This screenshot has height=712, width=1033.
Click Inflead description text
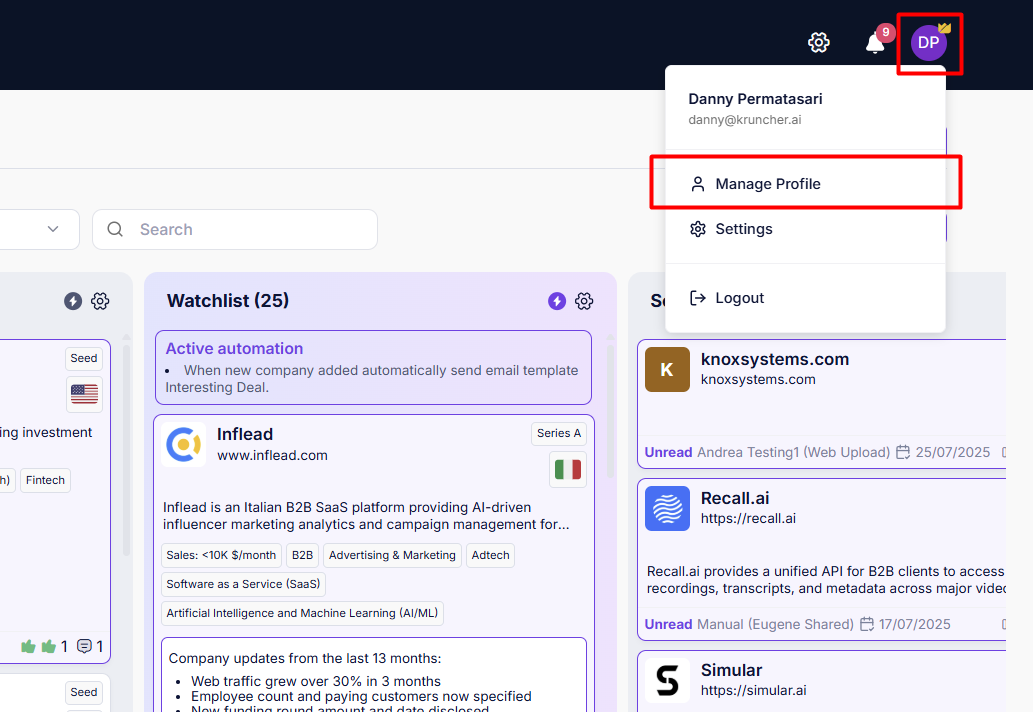click(x=366, y=516)
